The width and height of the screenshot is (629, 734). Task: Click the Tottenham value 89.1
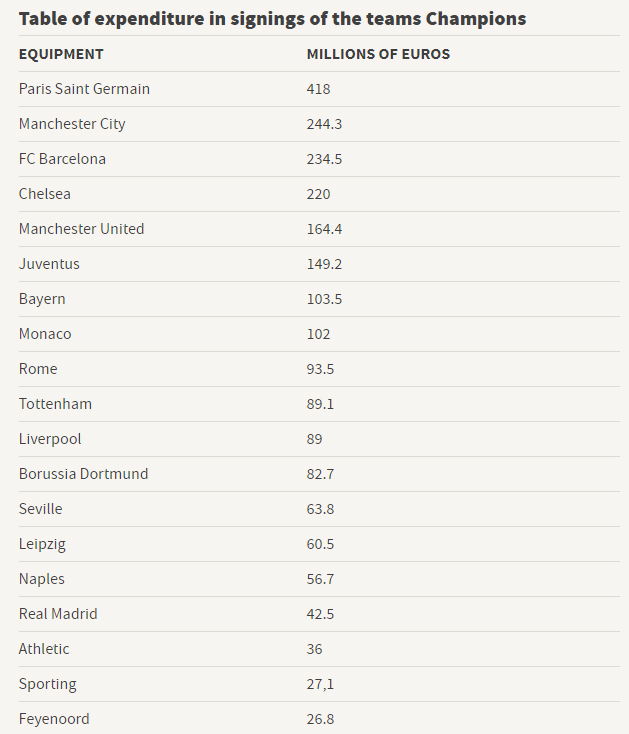pos(320,404)
